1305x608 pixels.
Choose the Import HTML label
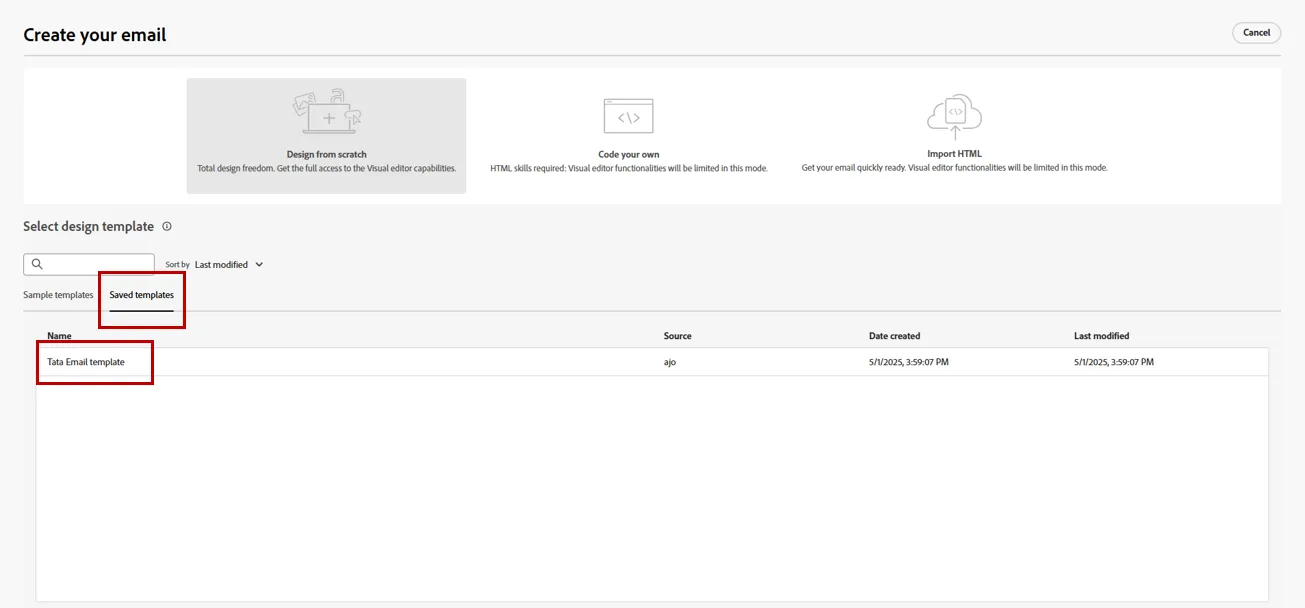pyautogui.click(x=954, y=154)
